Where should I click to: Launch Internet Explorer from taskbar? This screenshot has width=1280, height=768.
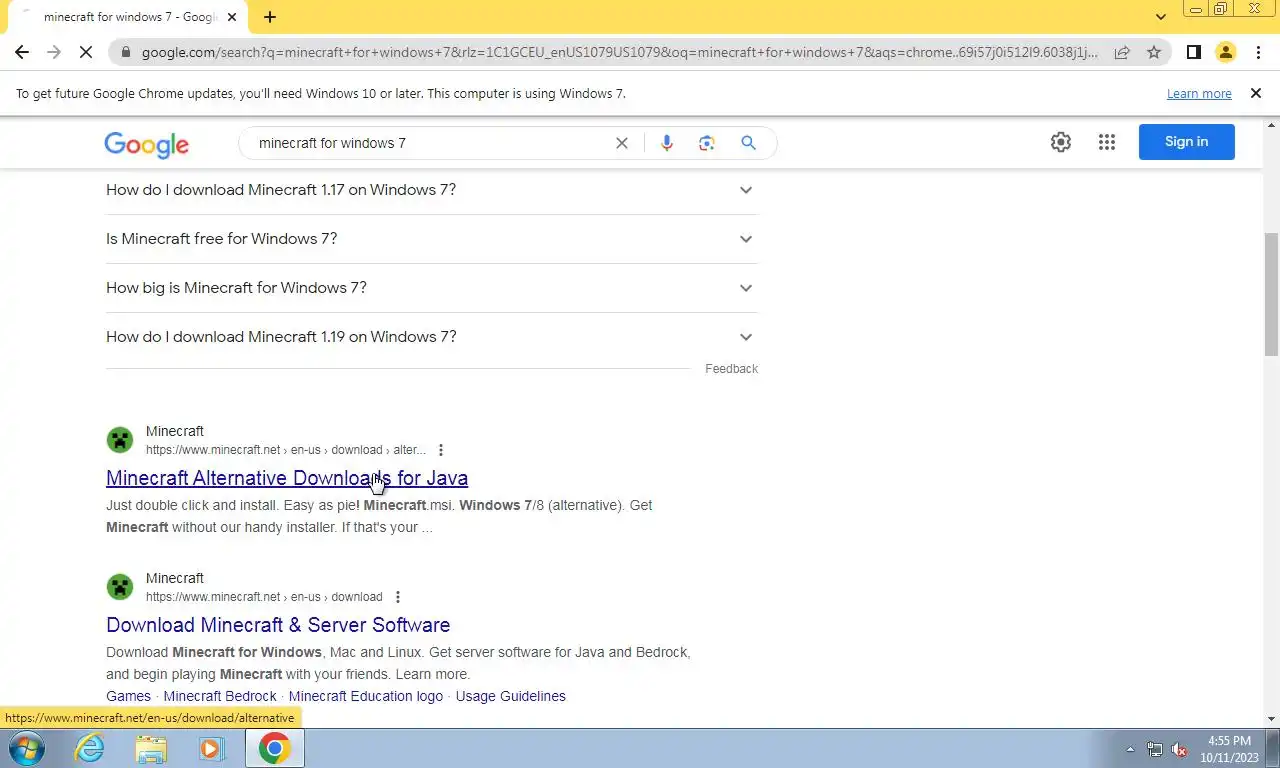tap(90, 748)
